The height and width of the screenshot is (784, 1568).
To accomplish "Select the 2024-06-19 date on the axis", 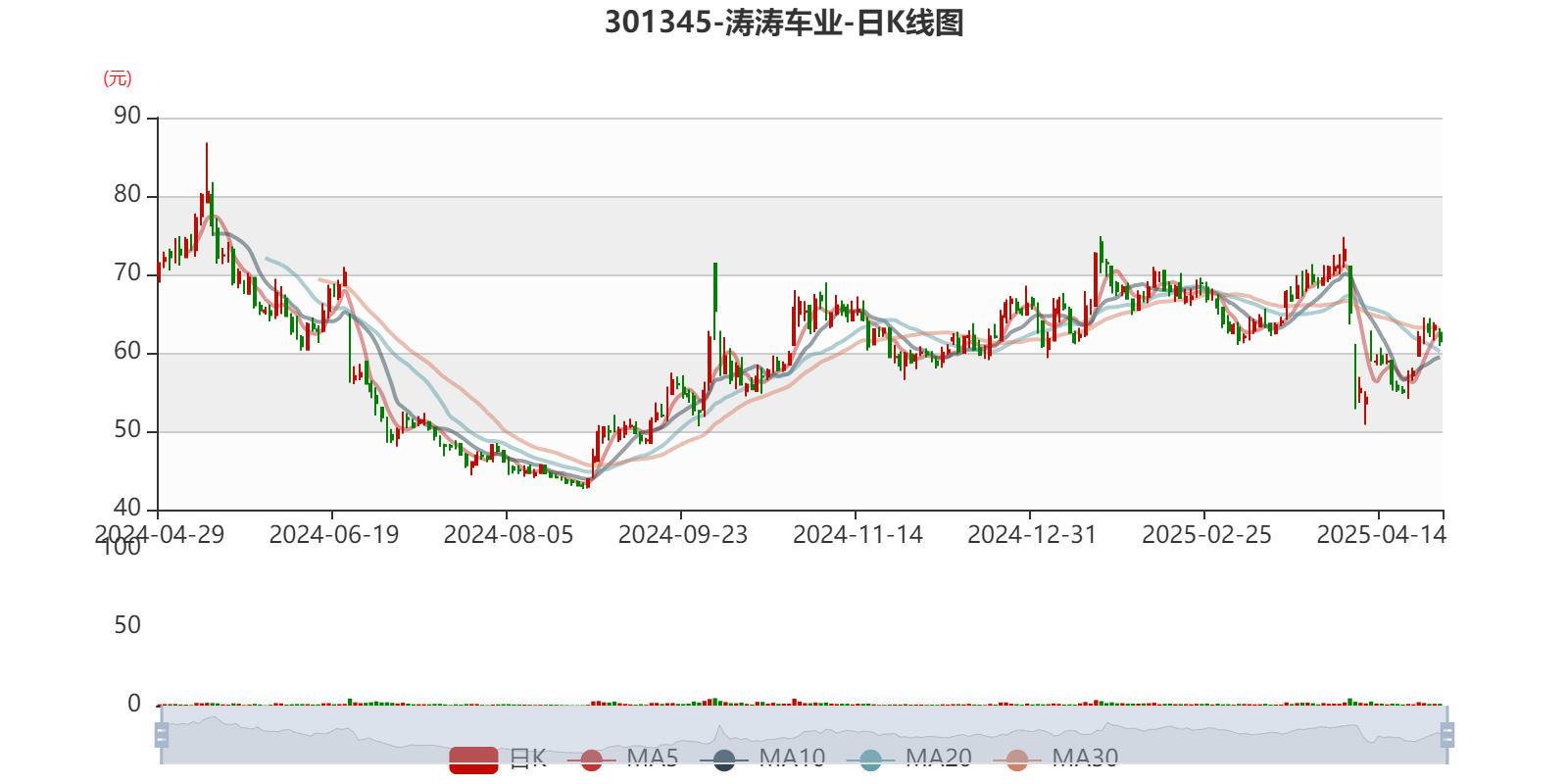I will tap(333, 534).
